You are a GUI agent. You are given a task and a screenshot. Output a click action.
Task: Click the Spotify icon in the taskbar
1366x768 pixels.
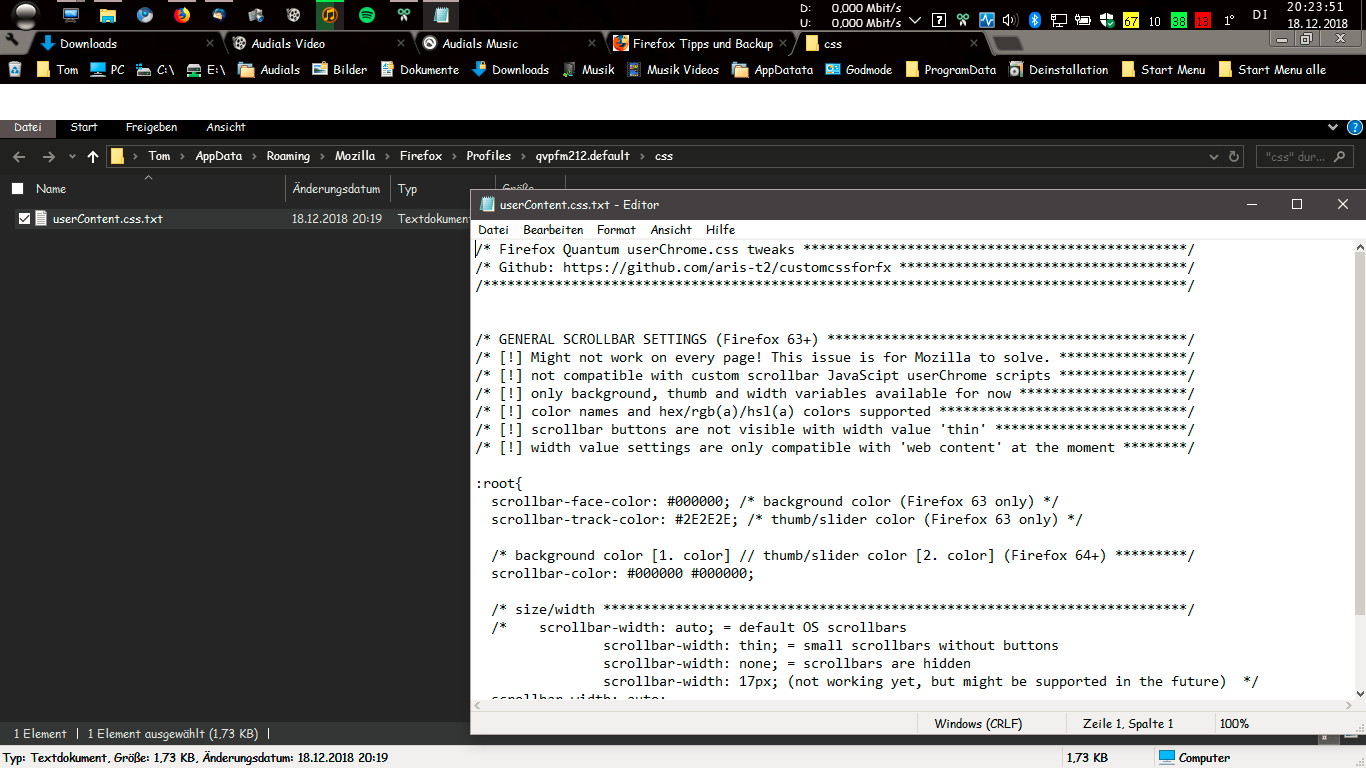[x=366, y=15]
